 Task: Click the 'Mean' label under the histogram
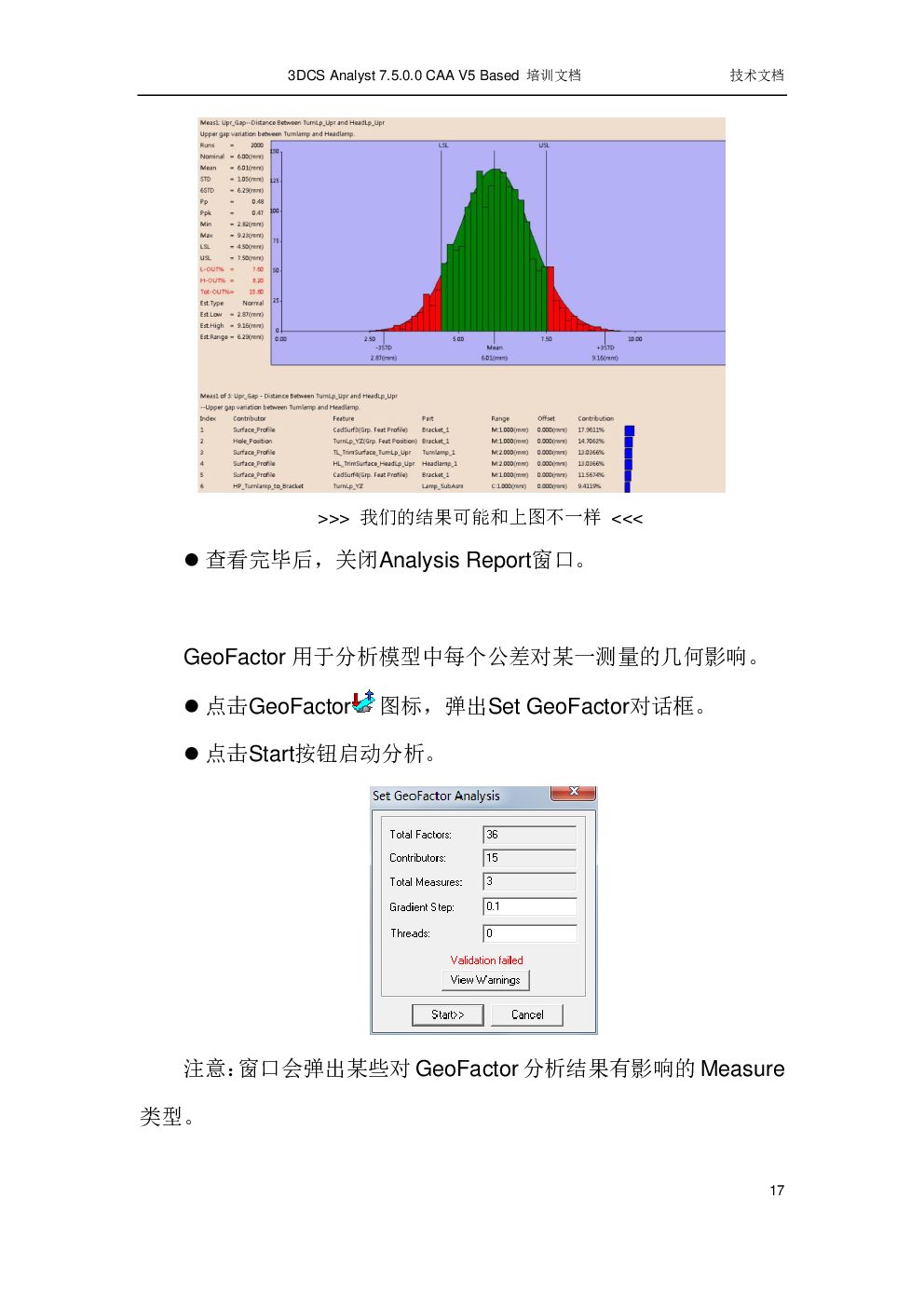(x=495, y=347)
